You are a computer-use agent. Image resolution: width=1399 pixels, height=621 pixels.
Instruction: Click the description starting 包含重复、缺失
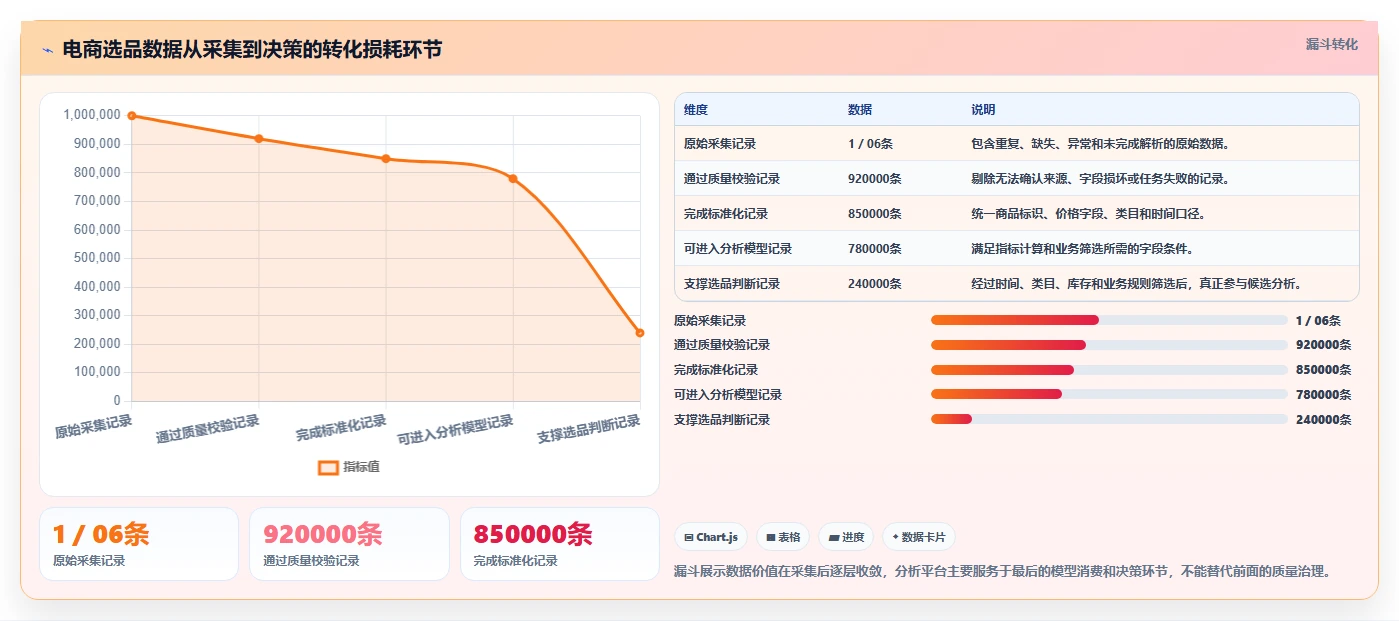click(1100, 144)
